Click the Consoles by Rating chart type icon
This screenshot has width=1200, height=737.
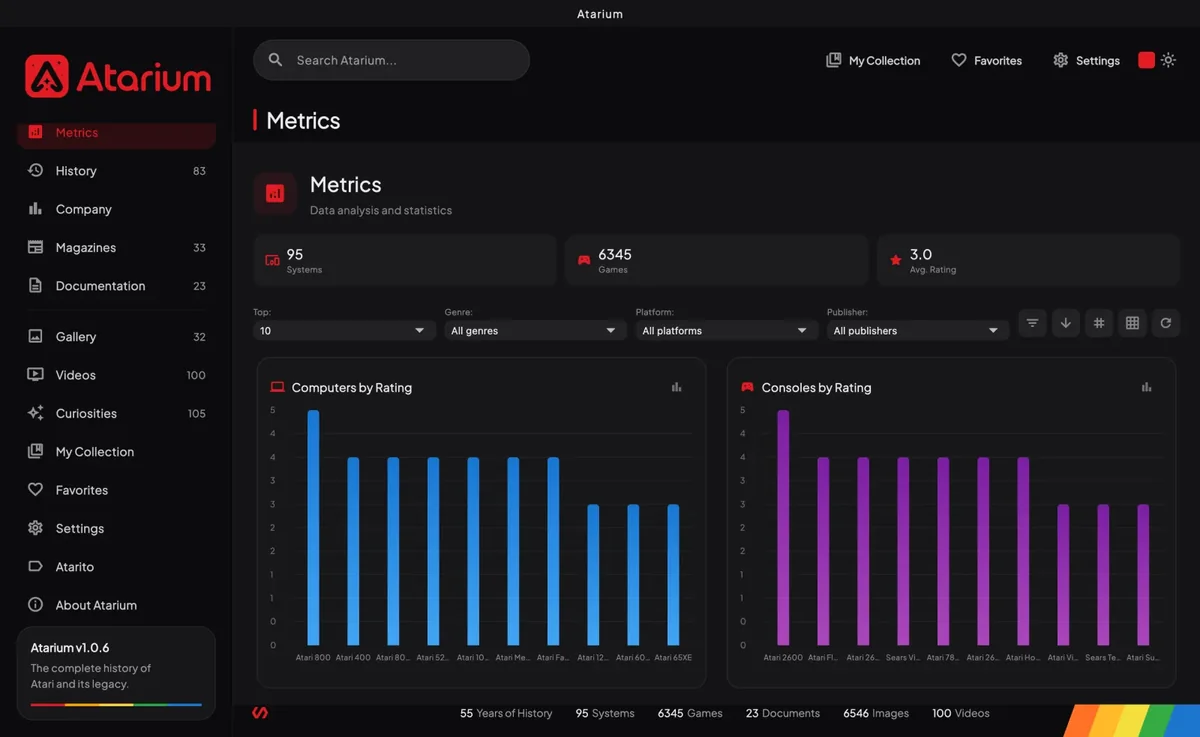[x=1147, y=387]
